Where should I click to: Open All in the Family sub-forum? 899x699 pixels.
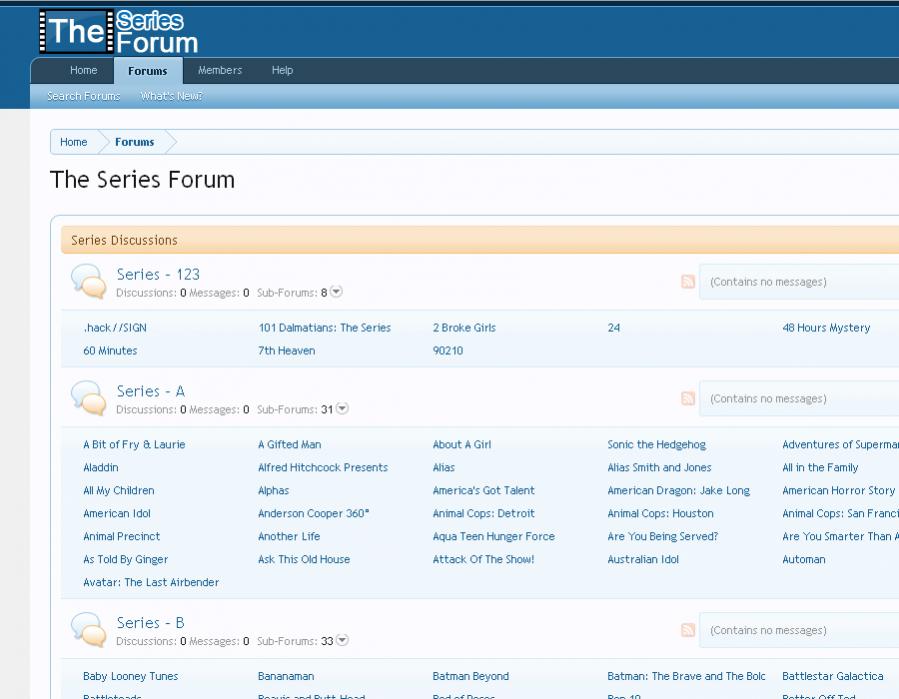820,467
